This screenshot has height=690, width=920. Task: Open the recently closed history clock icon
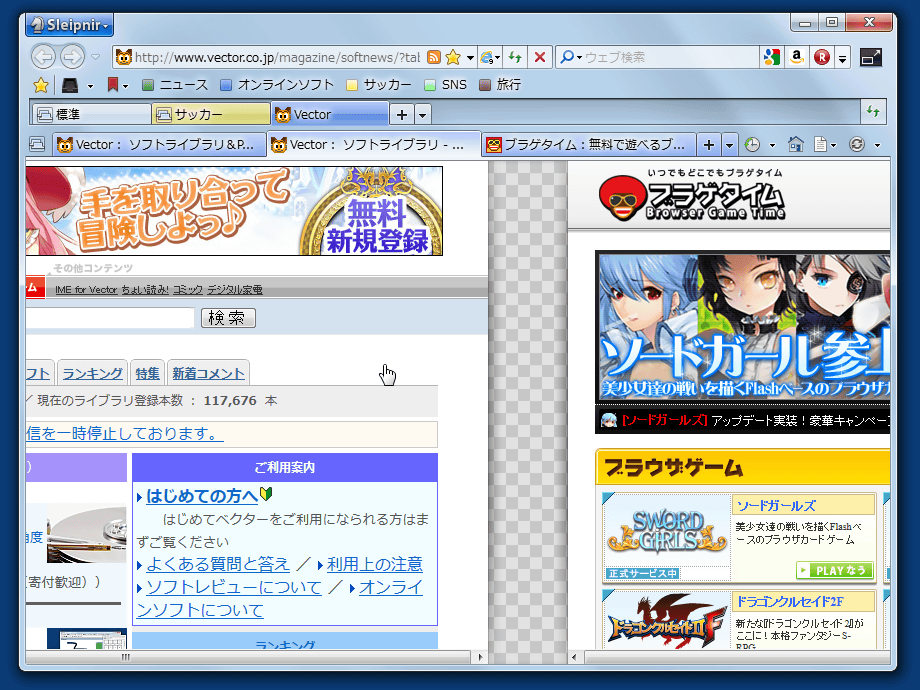[x=753, y=144]
